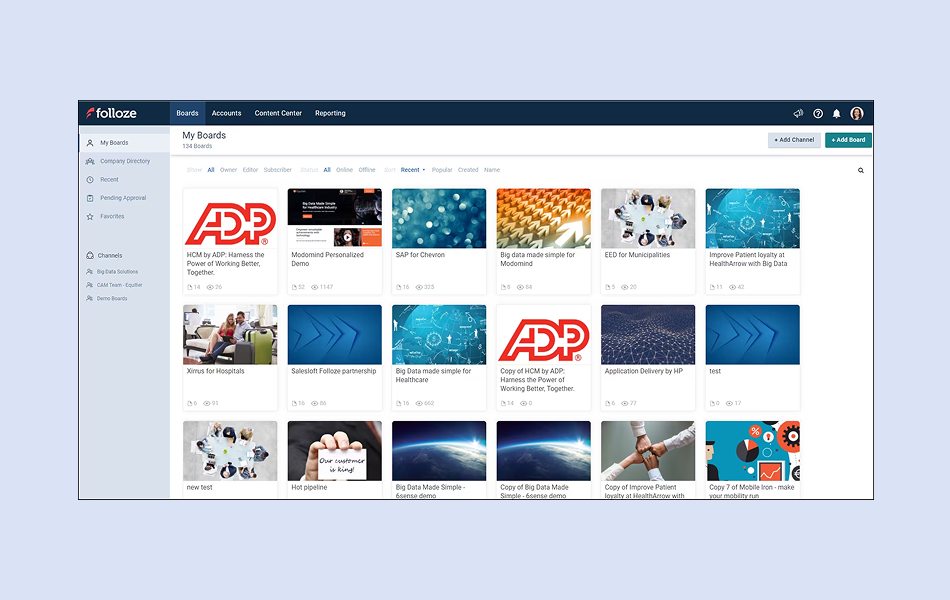
Task: Open Company Directory in sidebar
Action: click(x=125, y=161)
